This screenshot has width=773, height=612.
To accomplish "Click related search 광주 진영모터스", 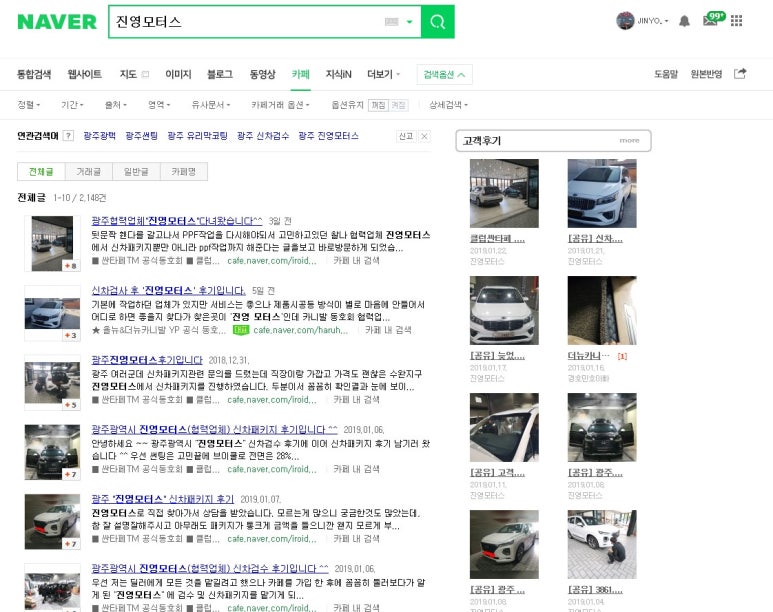I will [x=328, y=136].
